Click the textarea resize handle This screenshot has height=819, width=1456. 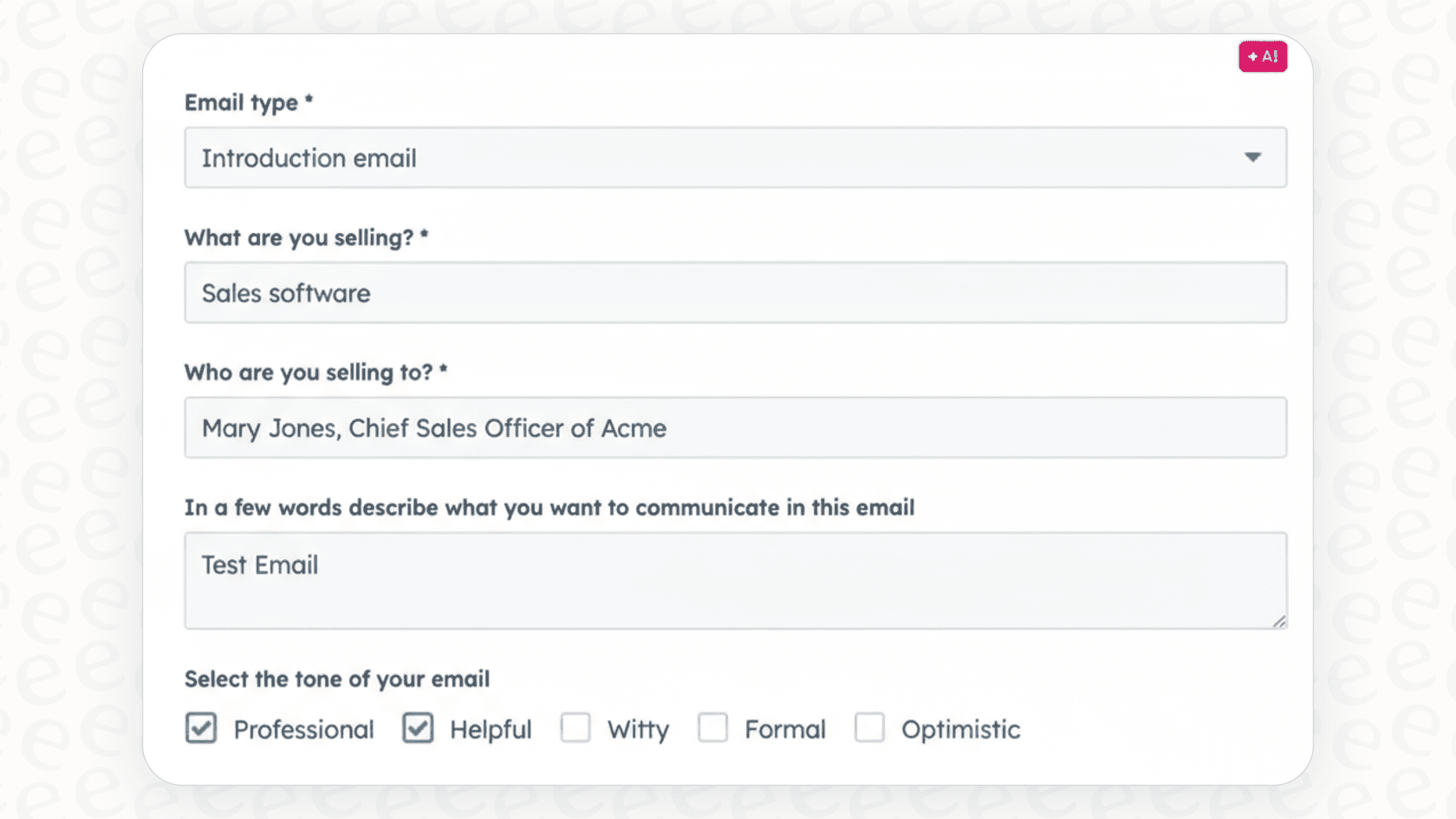pyautogui.click(x=1280, y=621)
